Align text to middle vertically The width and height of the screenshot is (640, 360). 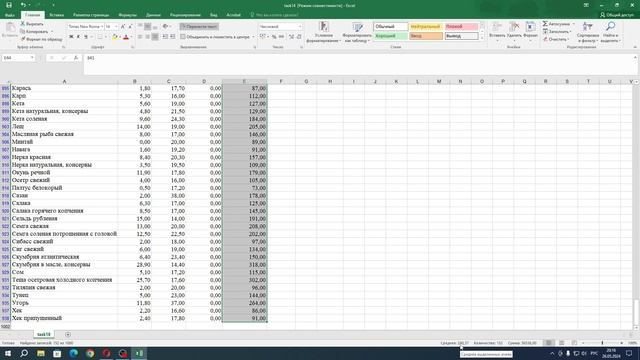pos(147,27)
